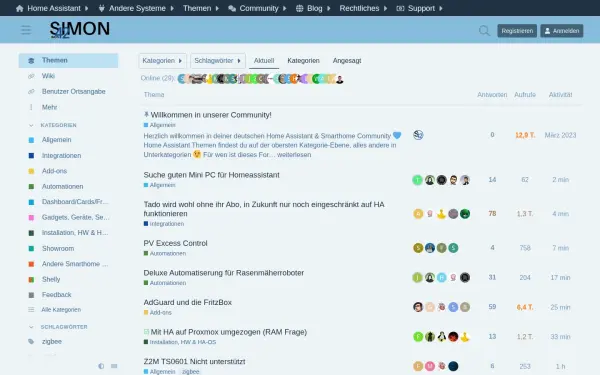Click the Themen layers icon in sidebar
This screenshot has height=375, width=600.
(31, 60)
